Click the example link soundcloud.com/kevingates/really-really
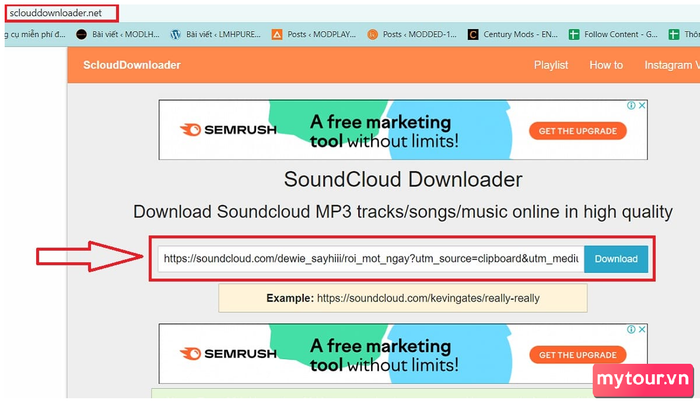The image size is (700, 405). point(428,298)
